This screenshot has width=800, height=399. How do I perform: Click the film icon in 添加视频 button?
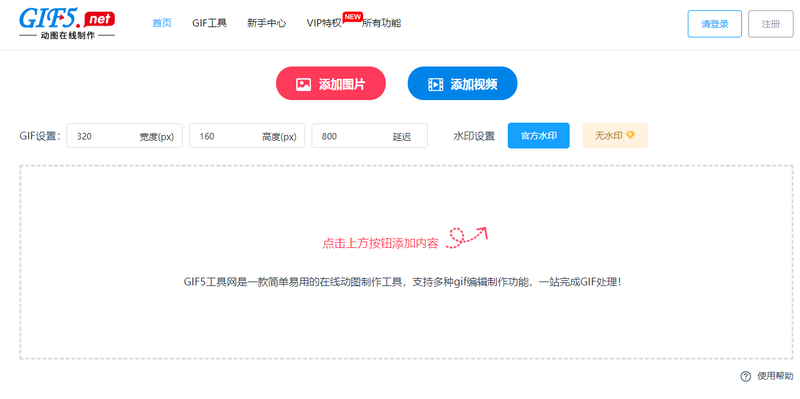(x=435, y=84)
